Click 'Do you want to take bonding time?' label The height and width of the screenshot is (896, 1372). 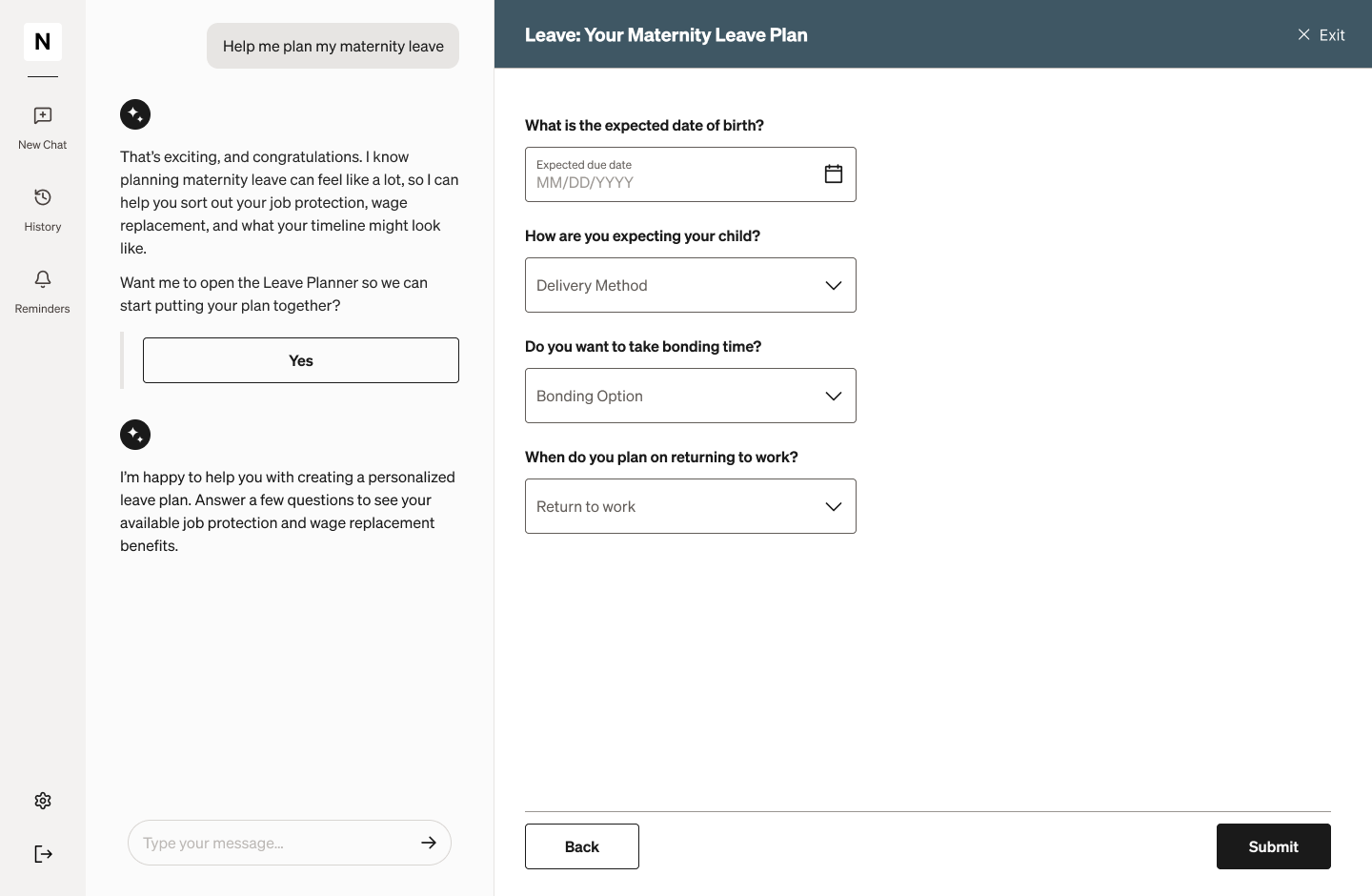pyautogui.click(x=643, y=346)
